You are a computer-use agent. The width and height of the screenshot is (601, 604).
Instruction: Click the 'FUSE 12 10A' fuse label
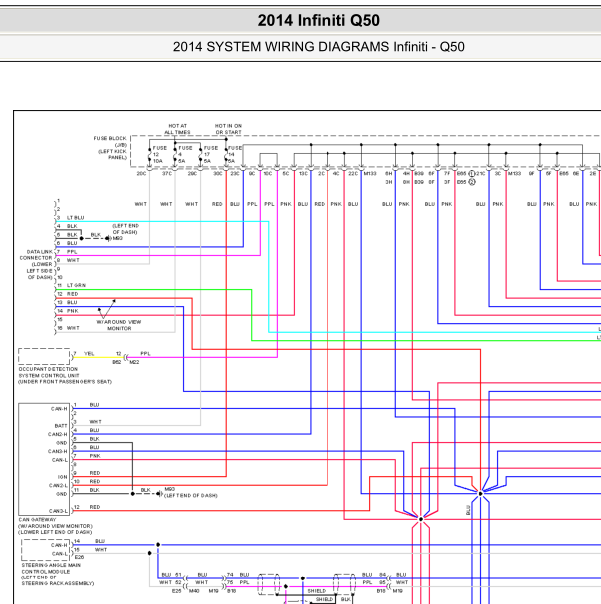click(x=159, y=154)
